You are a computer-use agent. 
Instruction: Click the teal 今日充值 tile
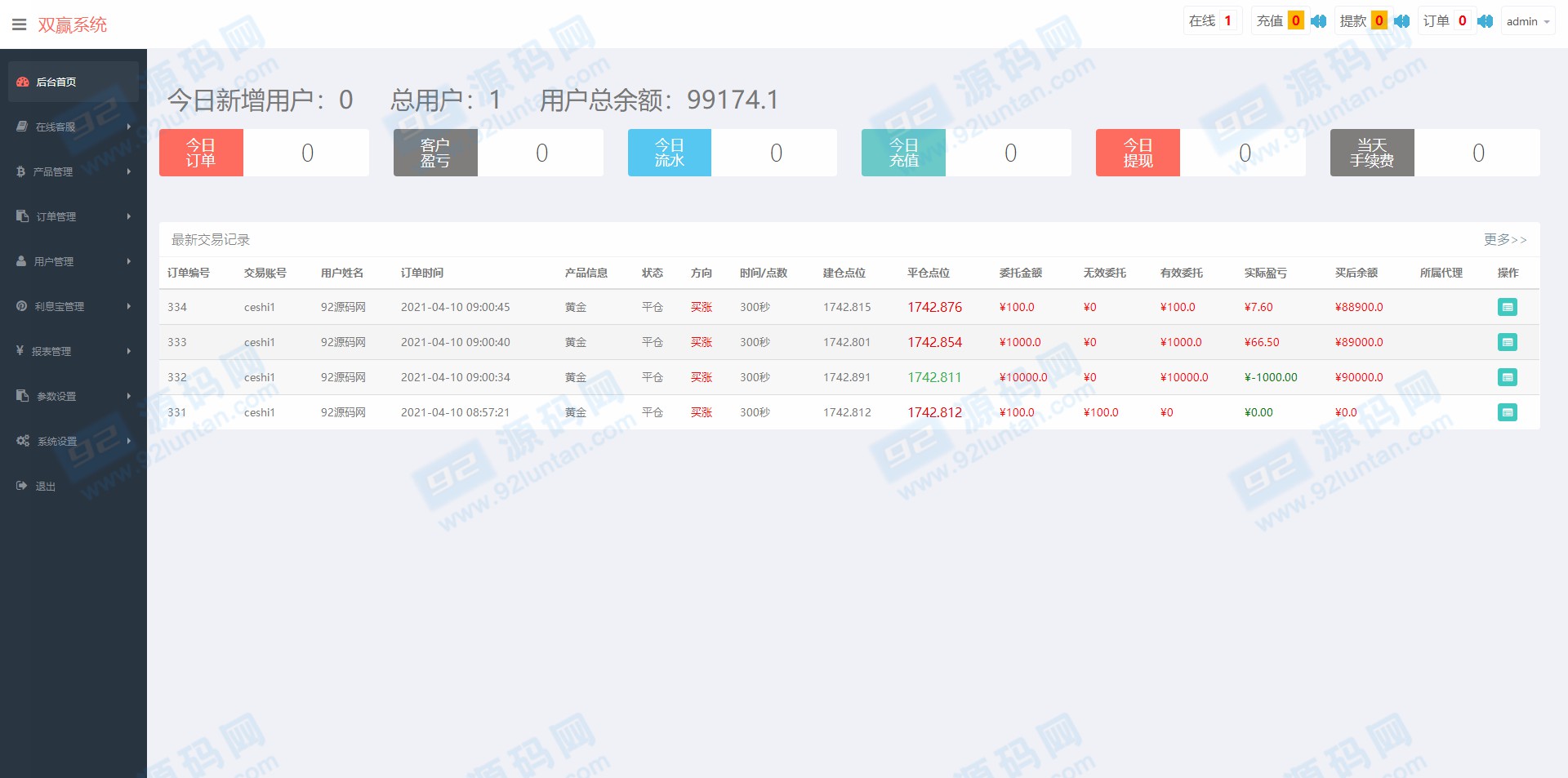point(903,153)
